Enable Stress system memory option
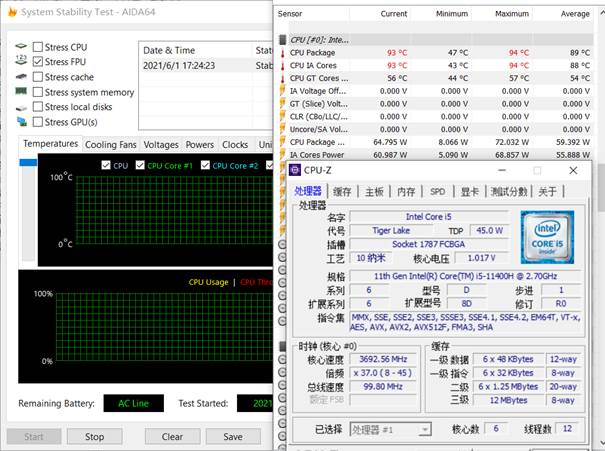 (38, 92)
